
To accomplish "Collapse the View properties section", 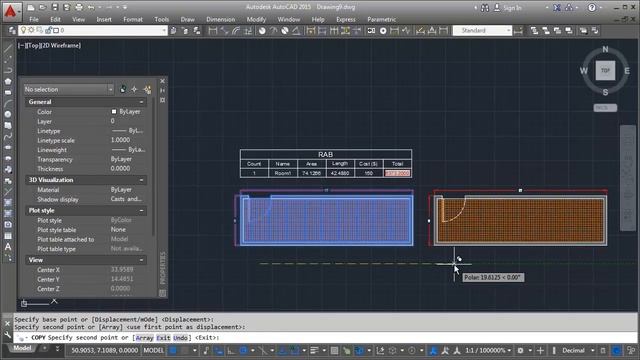I will [x=142, y=260].
